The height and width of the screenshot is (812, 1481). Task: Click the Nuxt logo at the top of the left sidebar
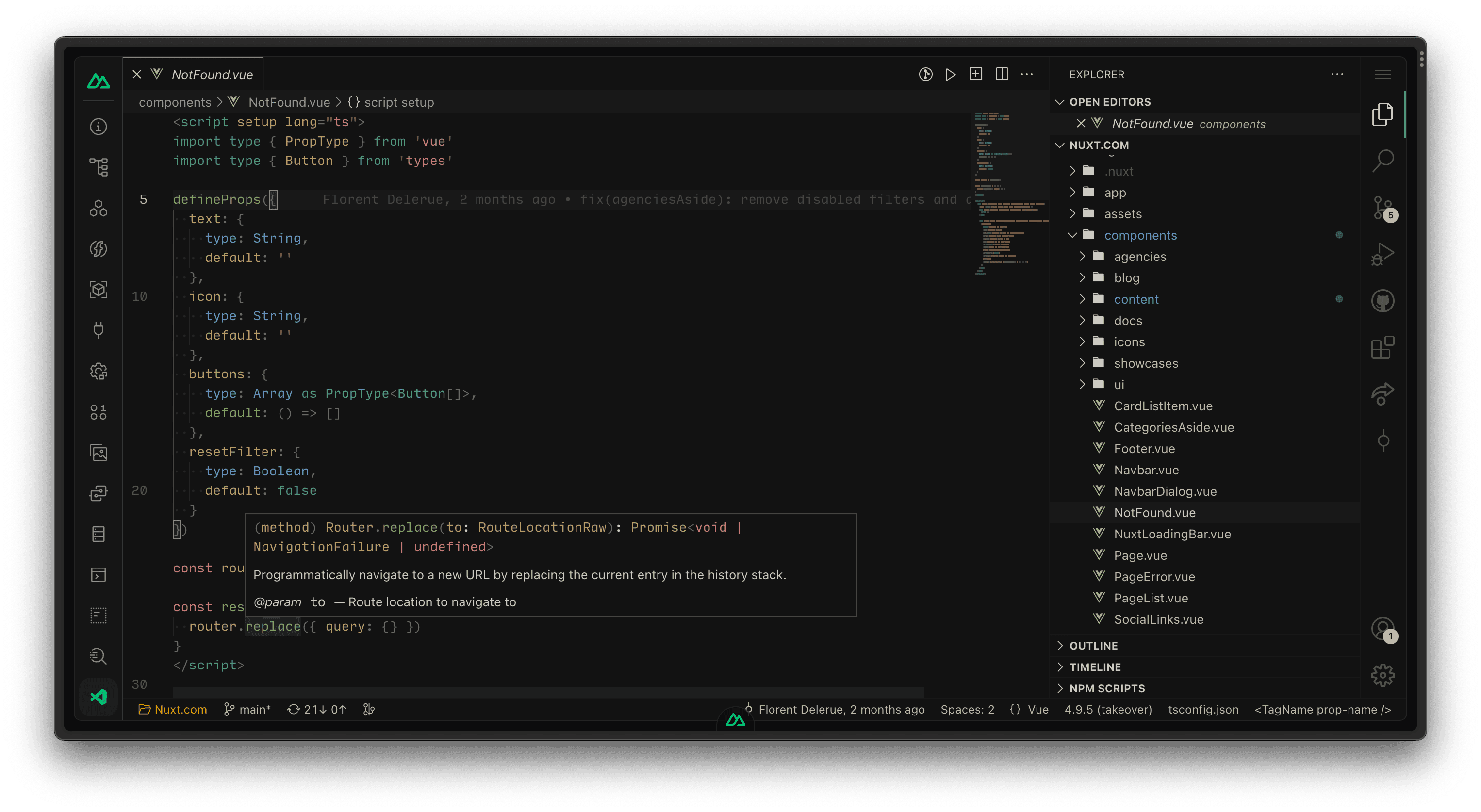pos(99,81)
